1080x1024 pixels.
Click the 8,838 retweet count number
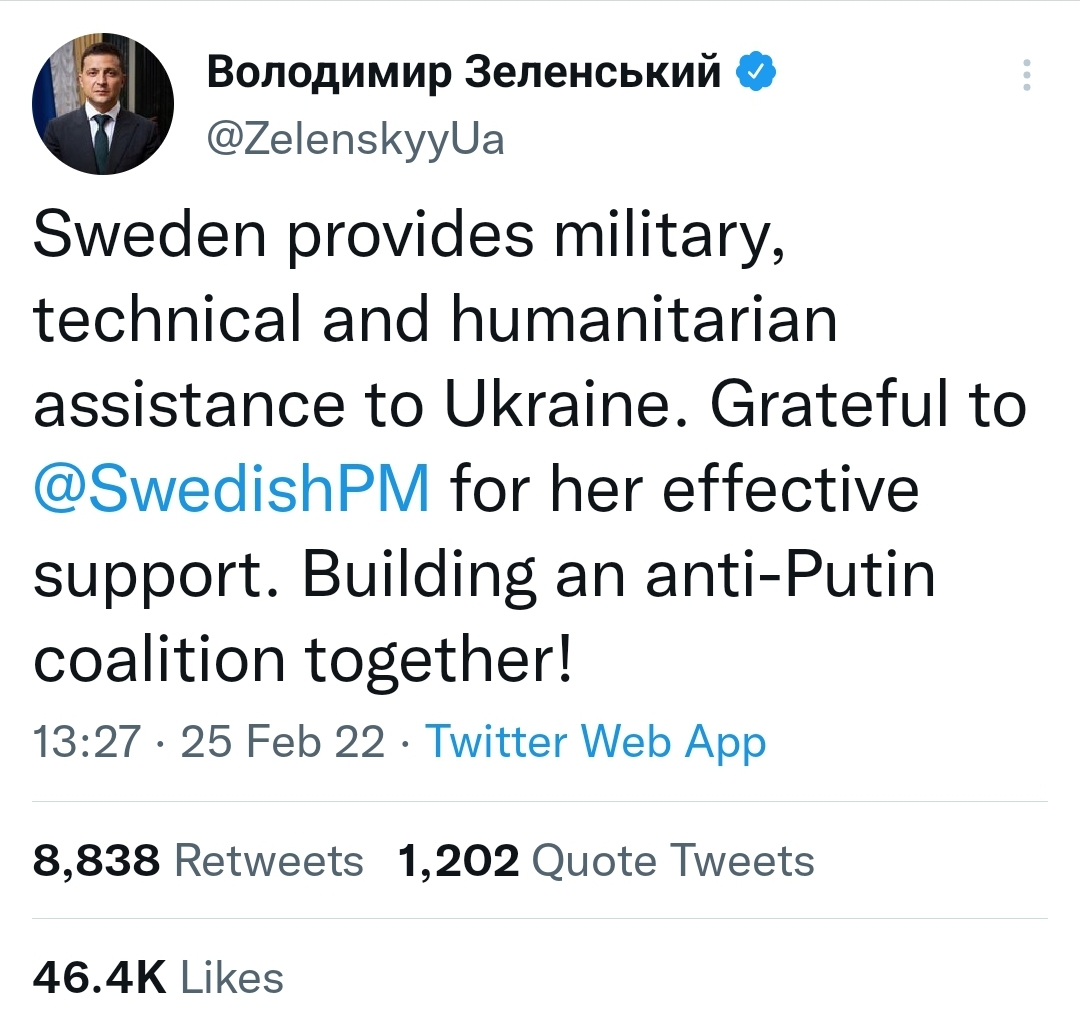[96, 861]
